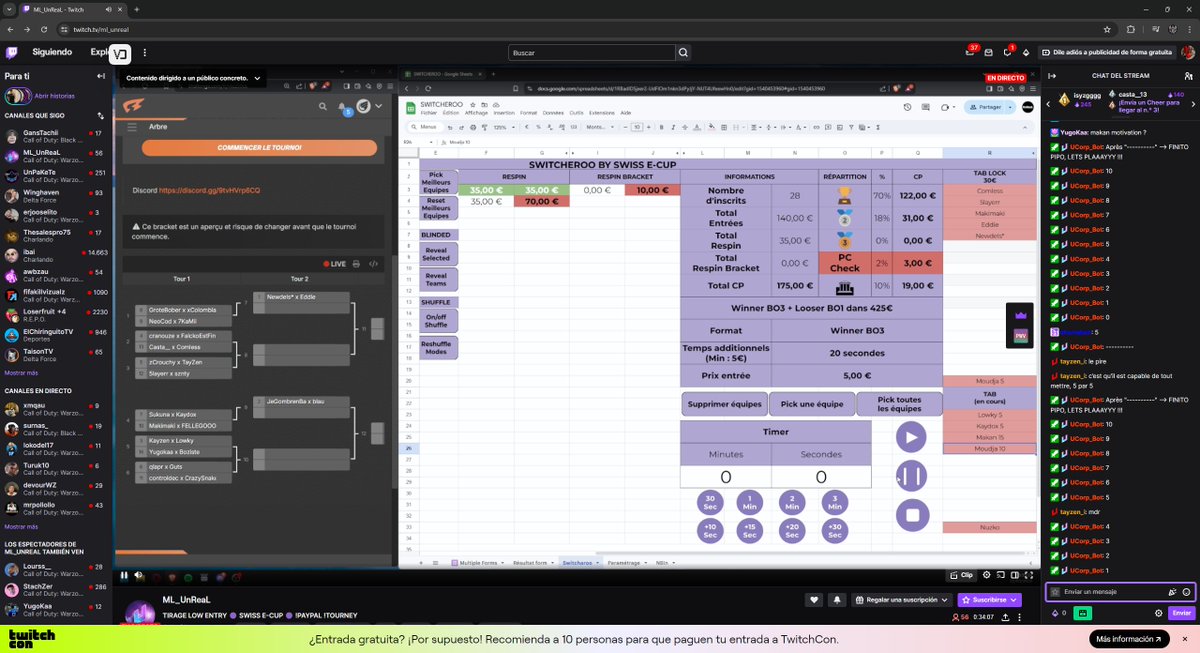Viewport: 1200px width, 653px height.
Task: Switch to the Siguiendo tab
Action: [x=52, y=52]
